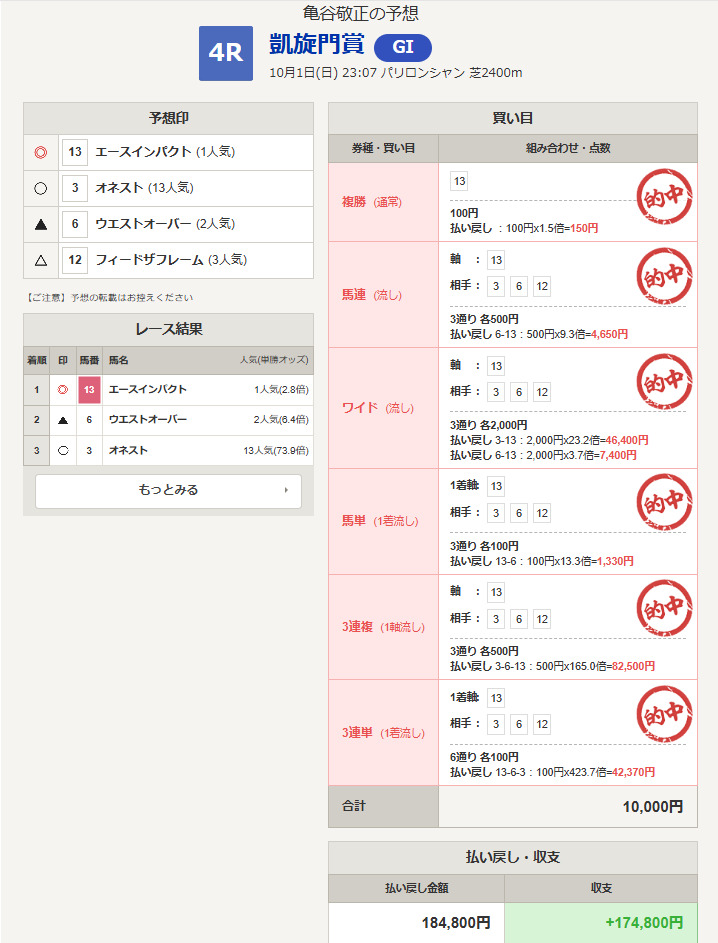Click the blue 4R race number badge
This screenshot has width=718, height=943.
click(225, 53)
